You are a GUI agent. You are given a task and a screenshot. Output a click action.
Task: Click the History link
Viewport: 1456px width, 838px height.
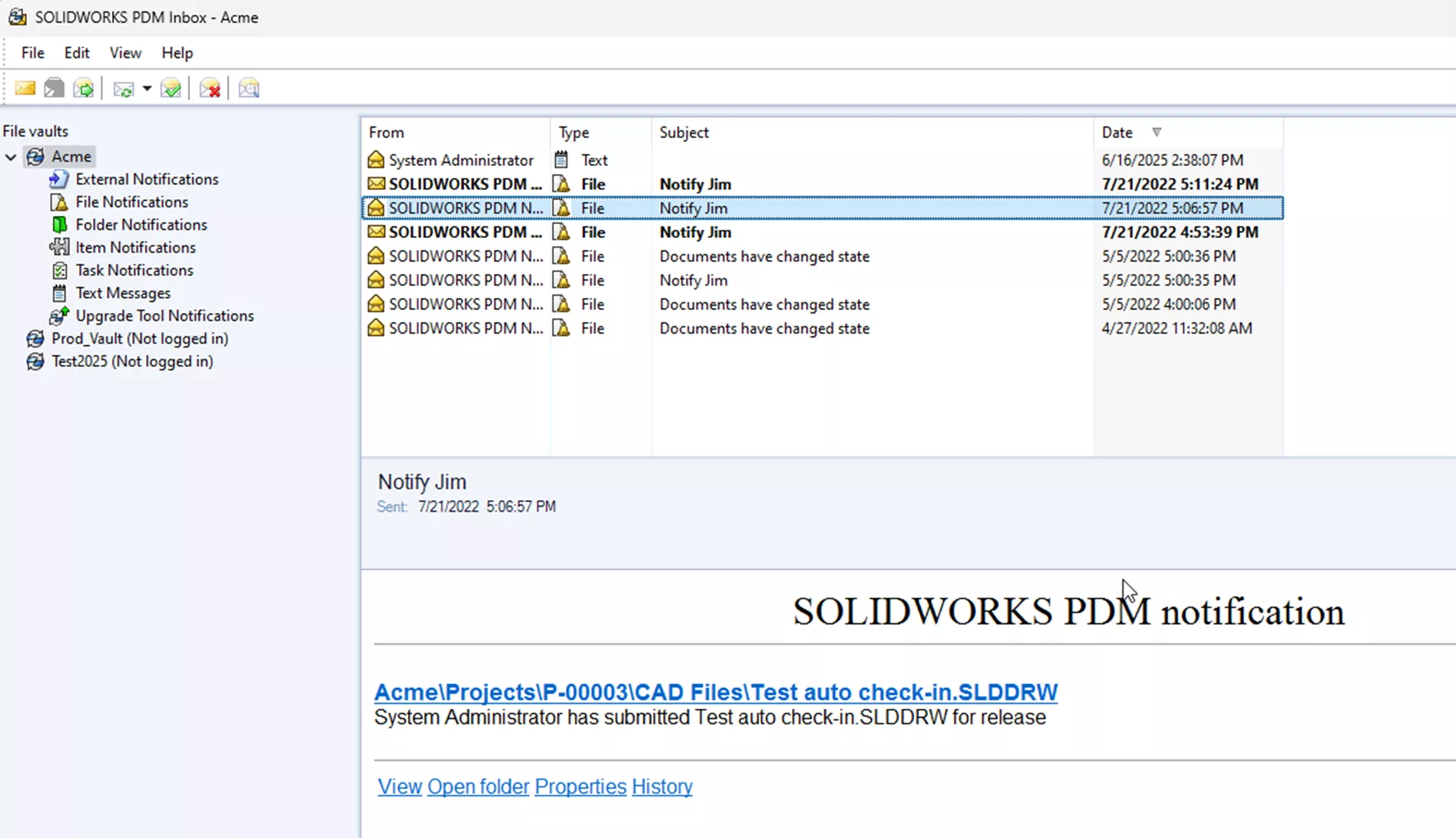tap(662, 786)
